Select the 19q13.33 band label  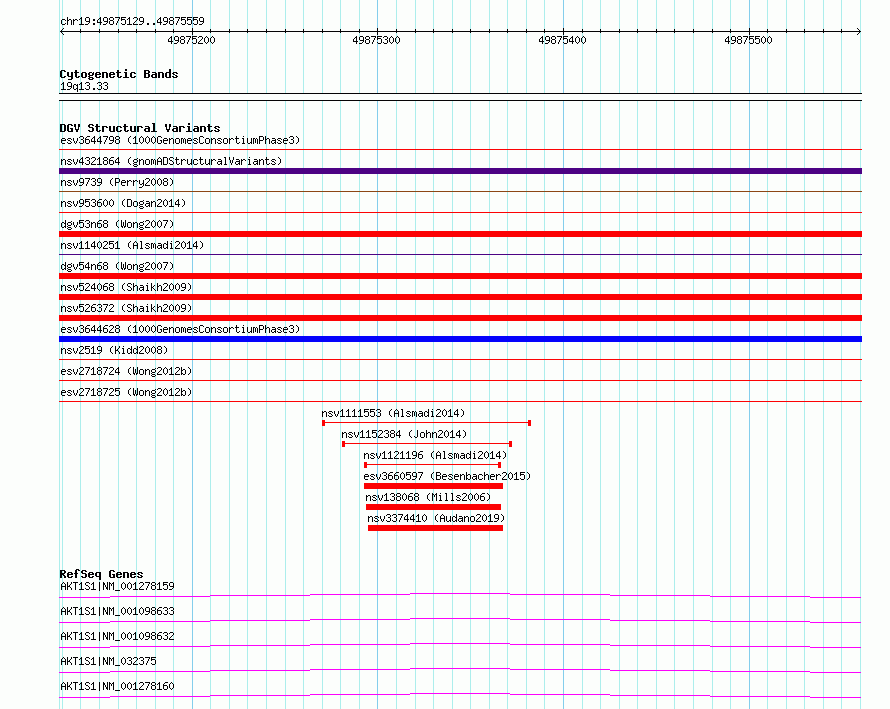click(84, 86)
